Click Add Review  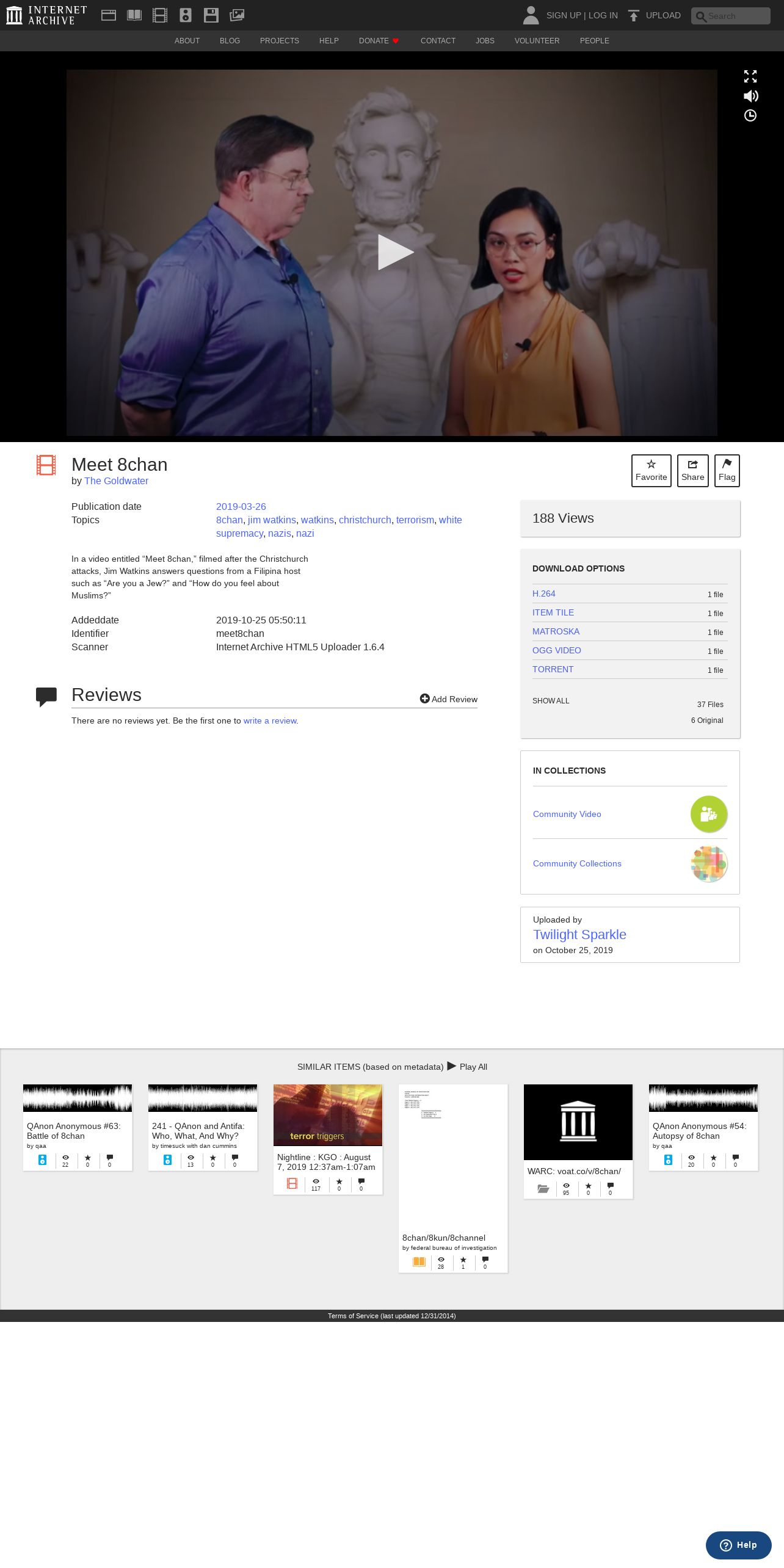click(x=449, y=699)
